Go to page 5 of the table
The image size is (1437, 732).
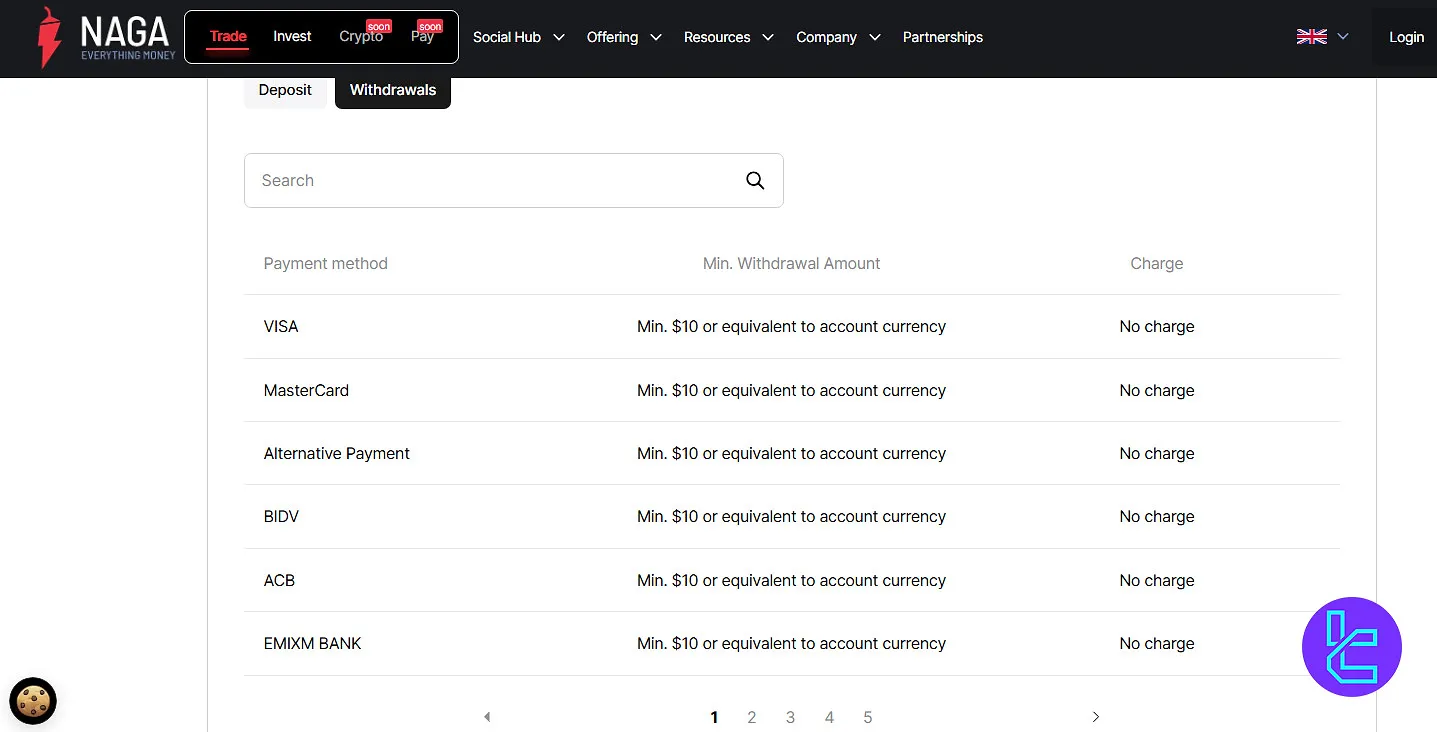tap(867, 717)
